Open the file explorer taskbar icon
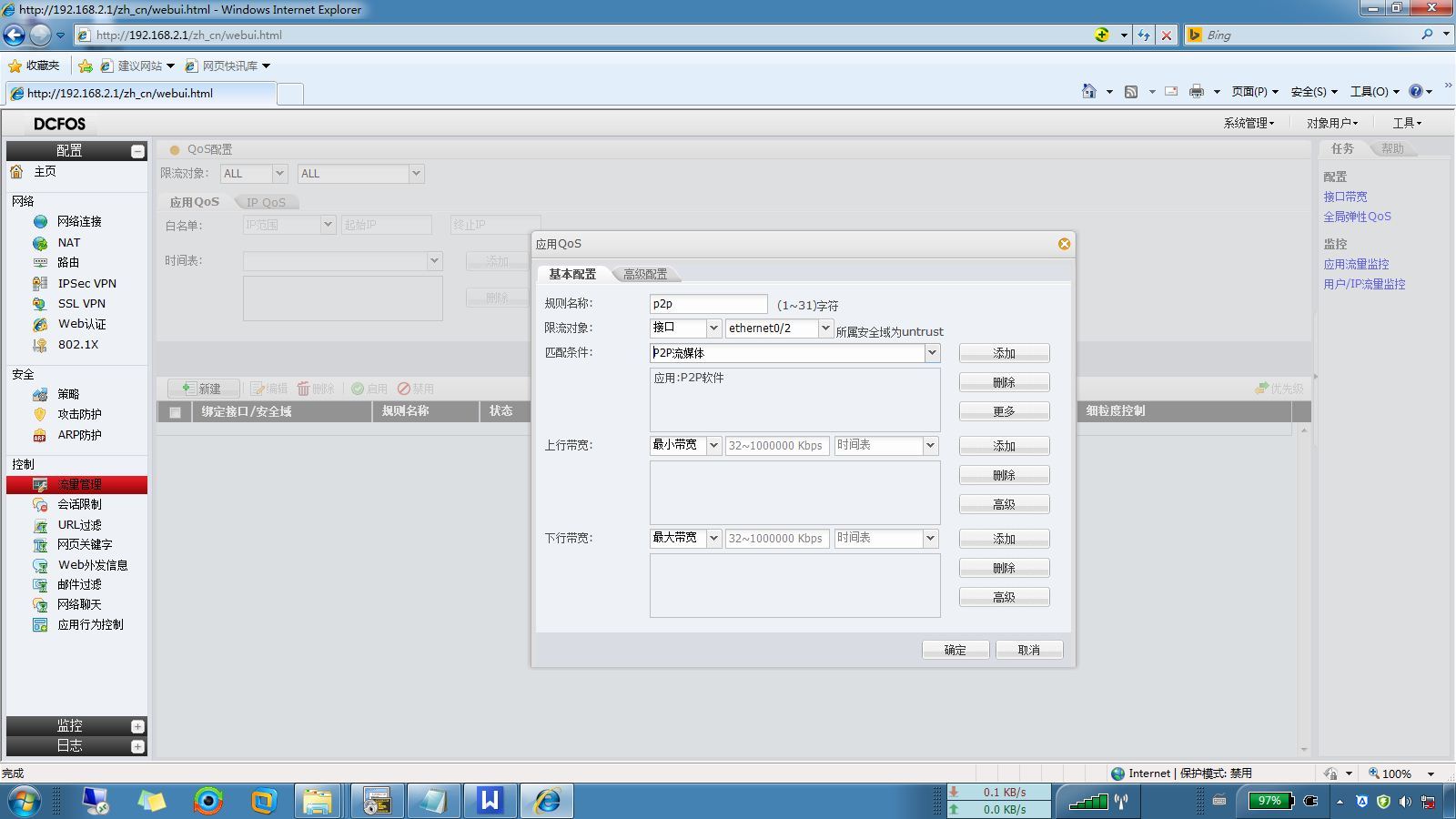This screenshot has width=1456, height=819. [x=318, y=801]
